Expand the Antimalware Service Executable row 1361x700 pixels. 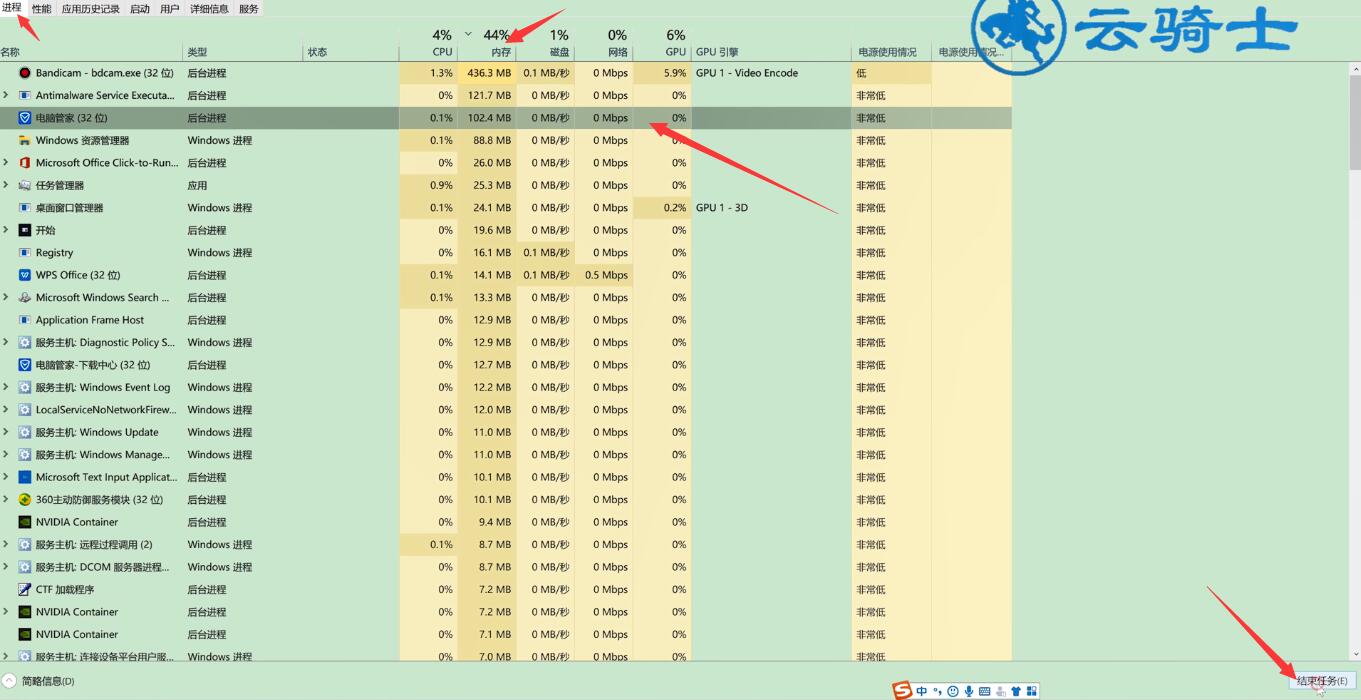tap(6, 96)
